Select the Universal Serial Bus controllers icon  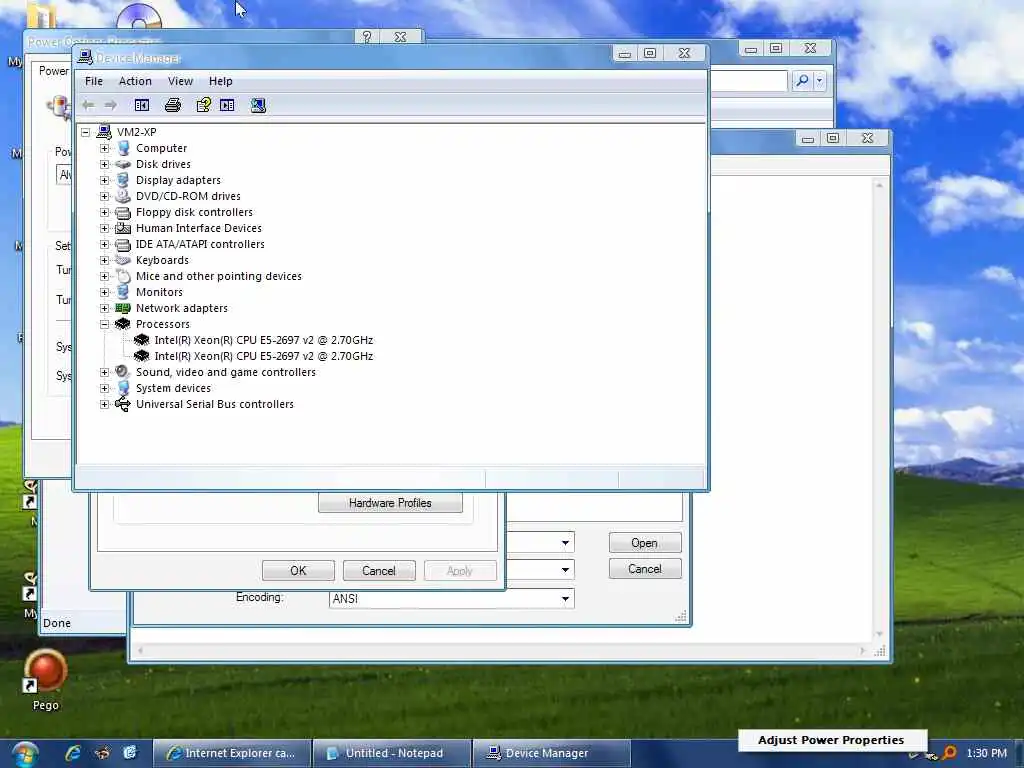point(123,404)
